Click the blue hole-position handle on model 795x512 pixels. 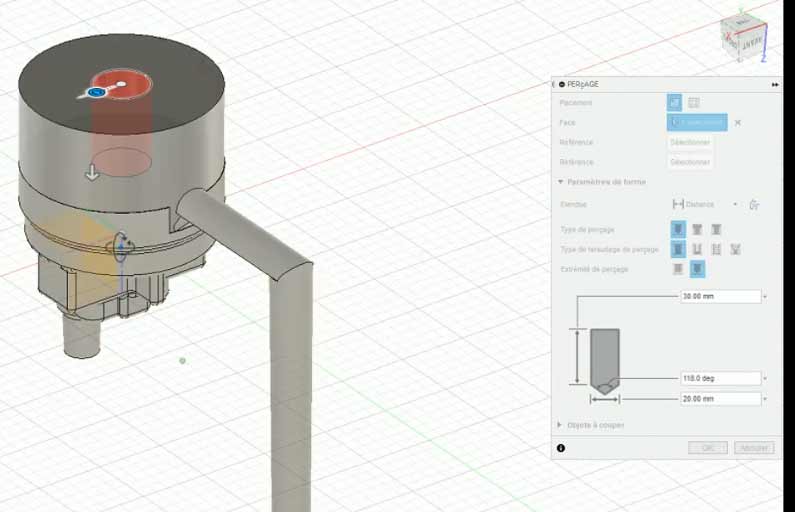tap(96, 92)
